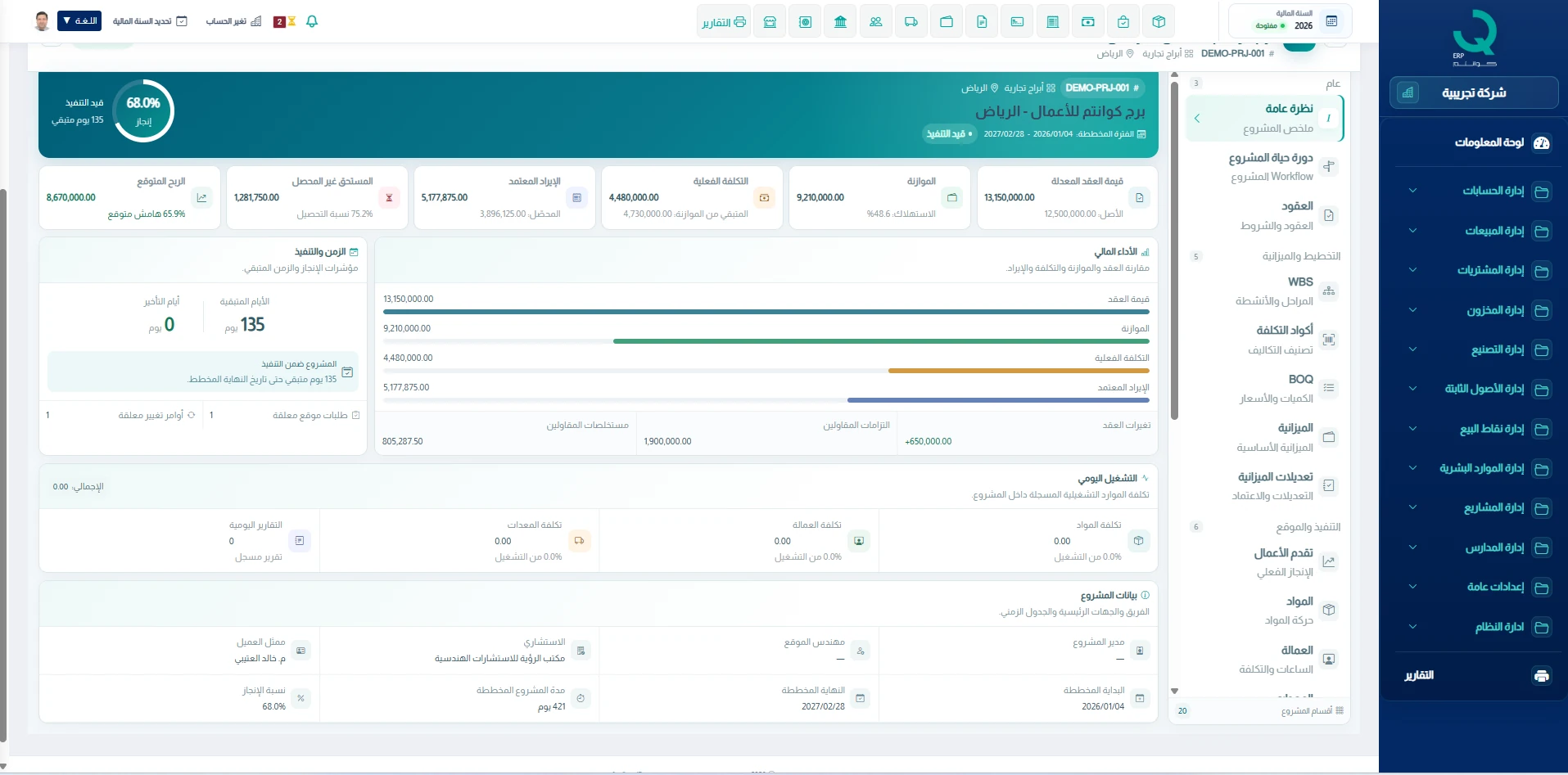
Task: Click the التقارير button in top toolbar
Action: [x=724, y=22]
